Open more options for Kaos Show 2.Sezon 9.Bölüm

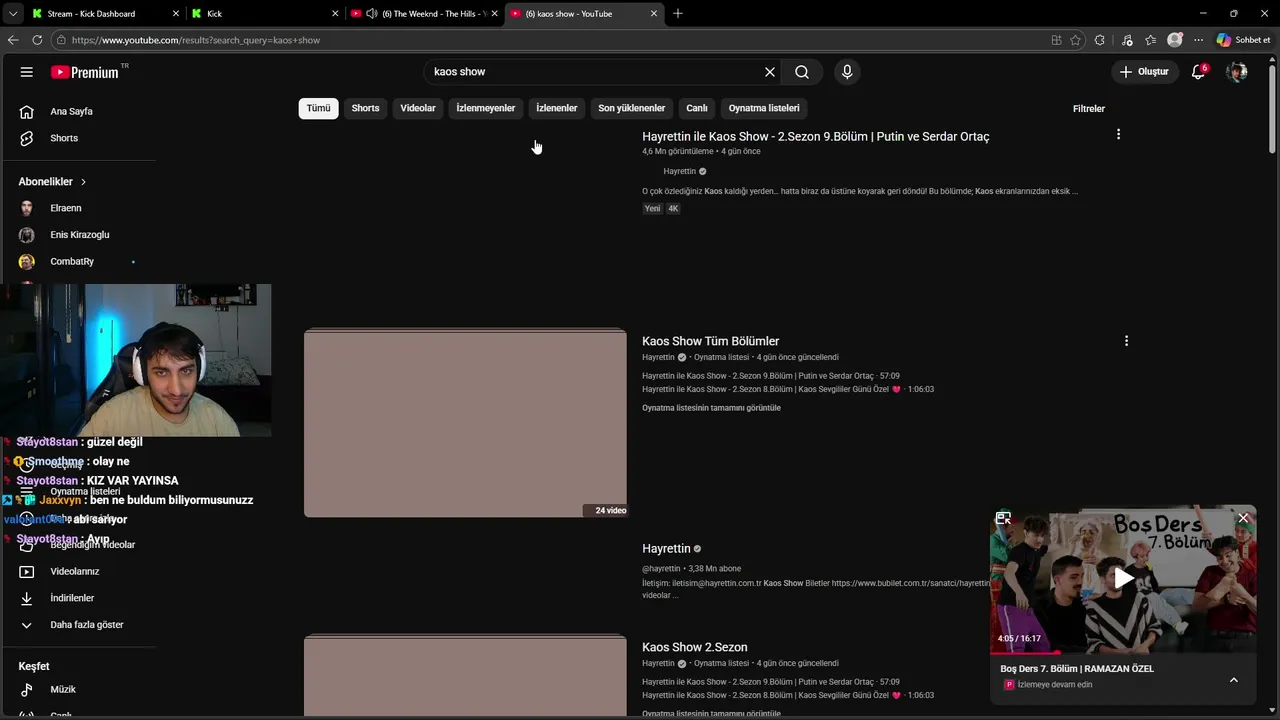(x=1118, y=134)
